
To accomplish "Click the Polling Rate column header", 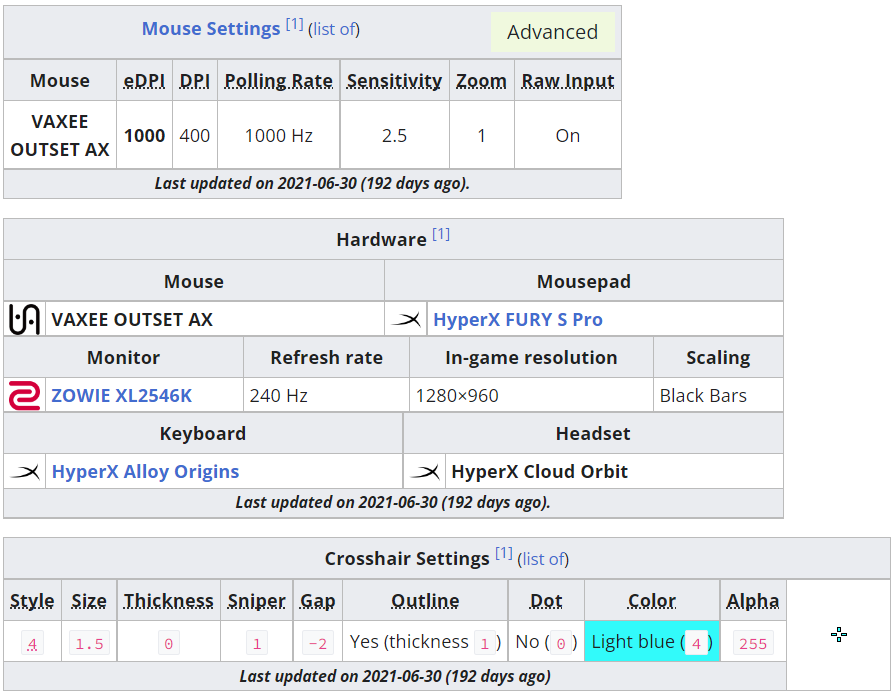I will point(278,81).
